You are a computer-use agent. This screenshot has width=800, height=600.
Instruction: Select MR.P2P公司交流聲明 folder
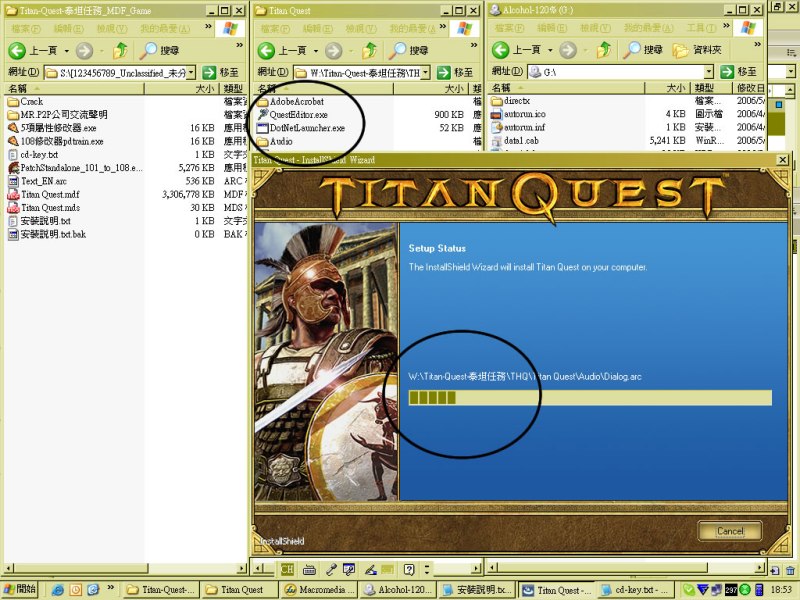coord(58,115)
